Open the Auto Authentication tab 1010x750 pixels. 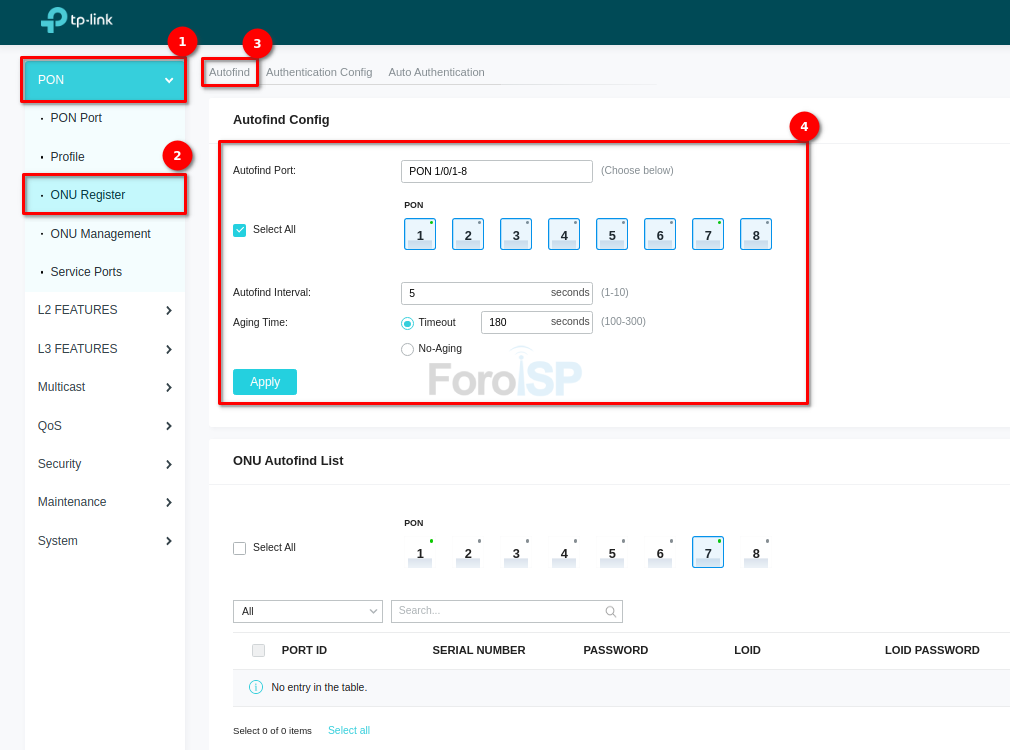pyautogui.click(x=436, y=72)
